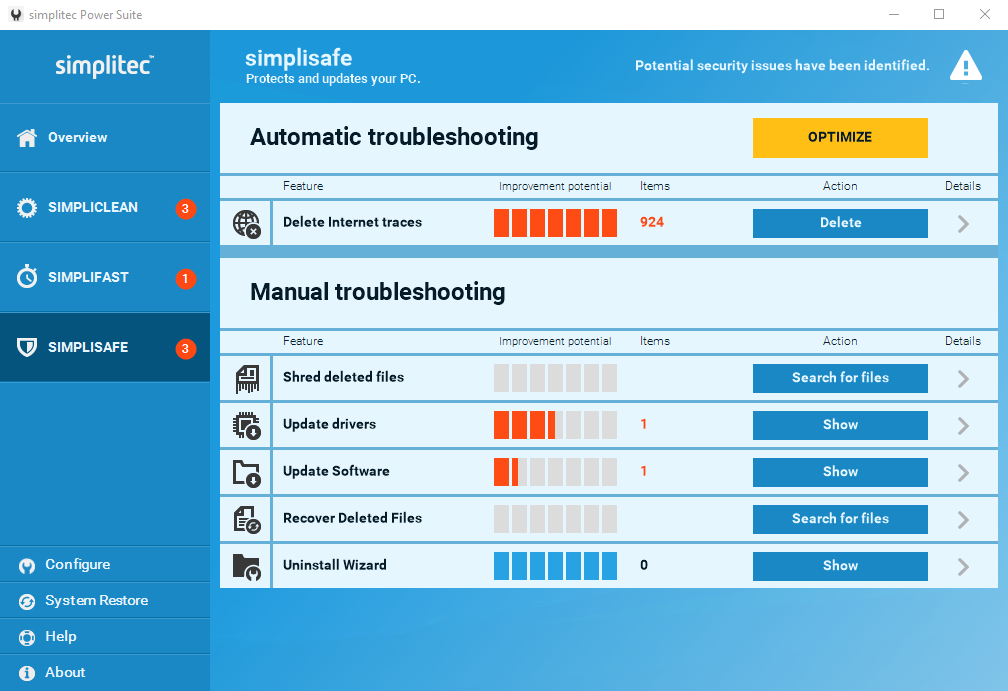Click the About info icon
Image resolution: width=1008 pixels, height=691 pixels.
(x=27, y=673)
